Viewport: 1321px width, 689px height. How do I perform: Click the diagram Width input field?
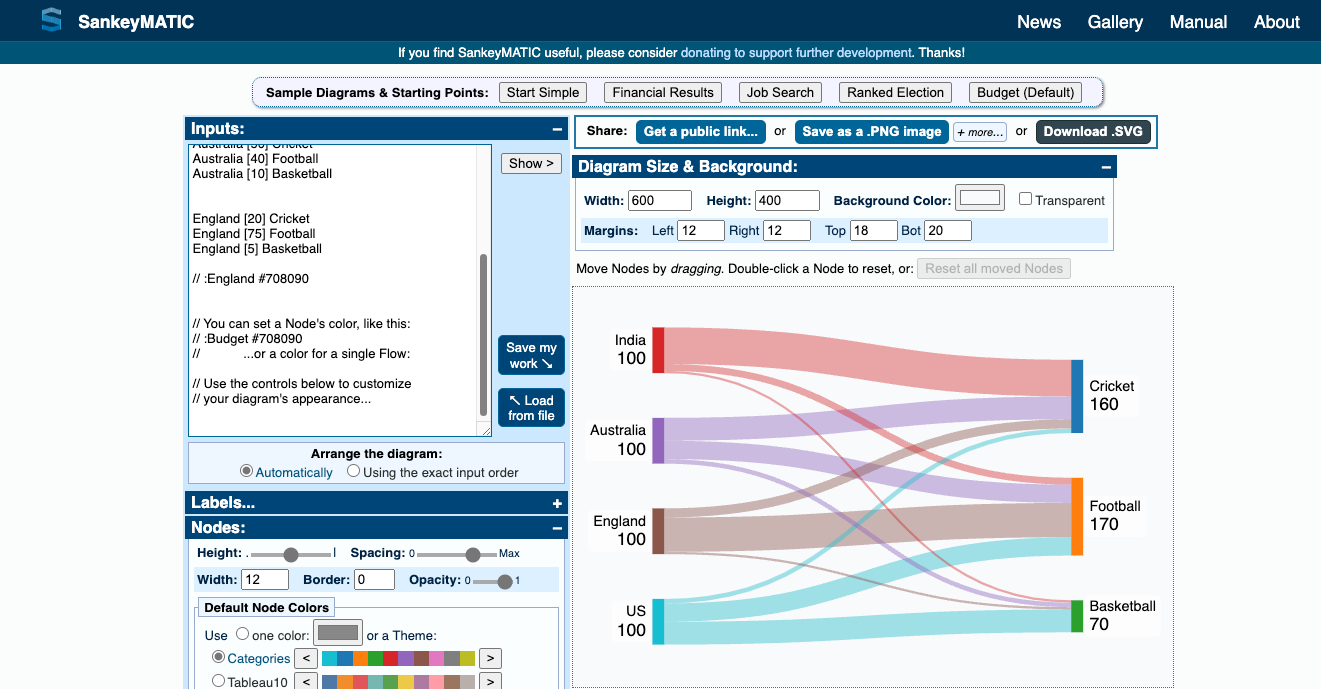click(660, 200)
